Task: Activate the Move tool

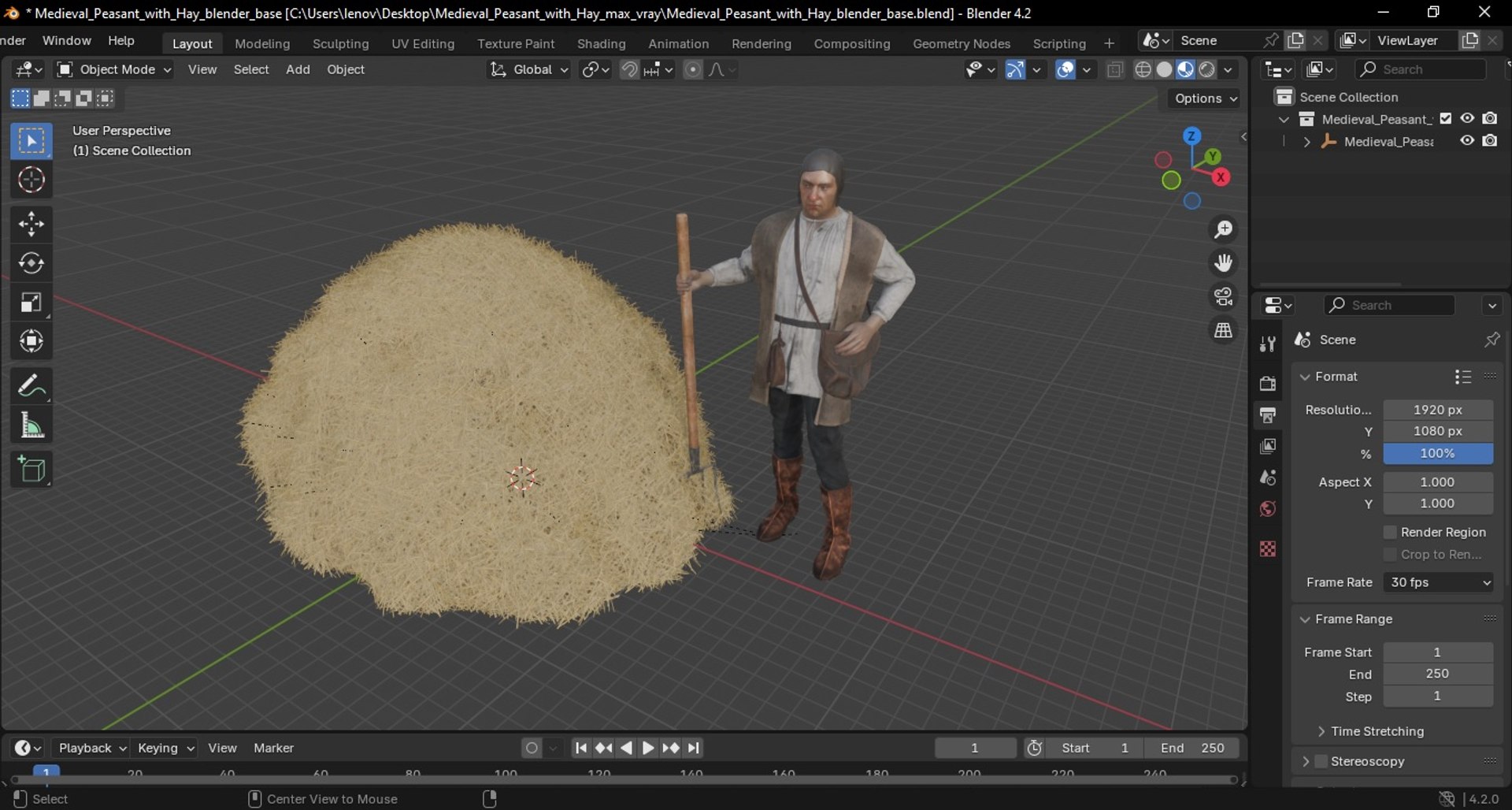Action: click(31, 225)
